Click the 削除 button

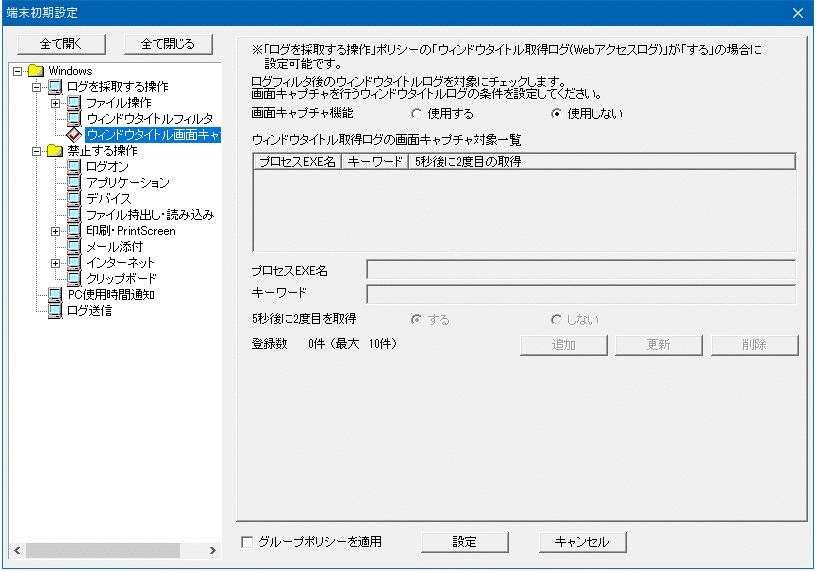click(755, 345)
